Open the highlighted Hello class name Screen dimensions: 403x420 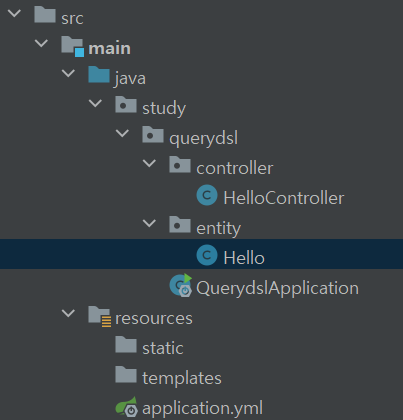point(244,258)
